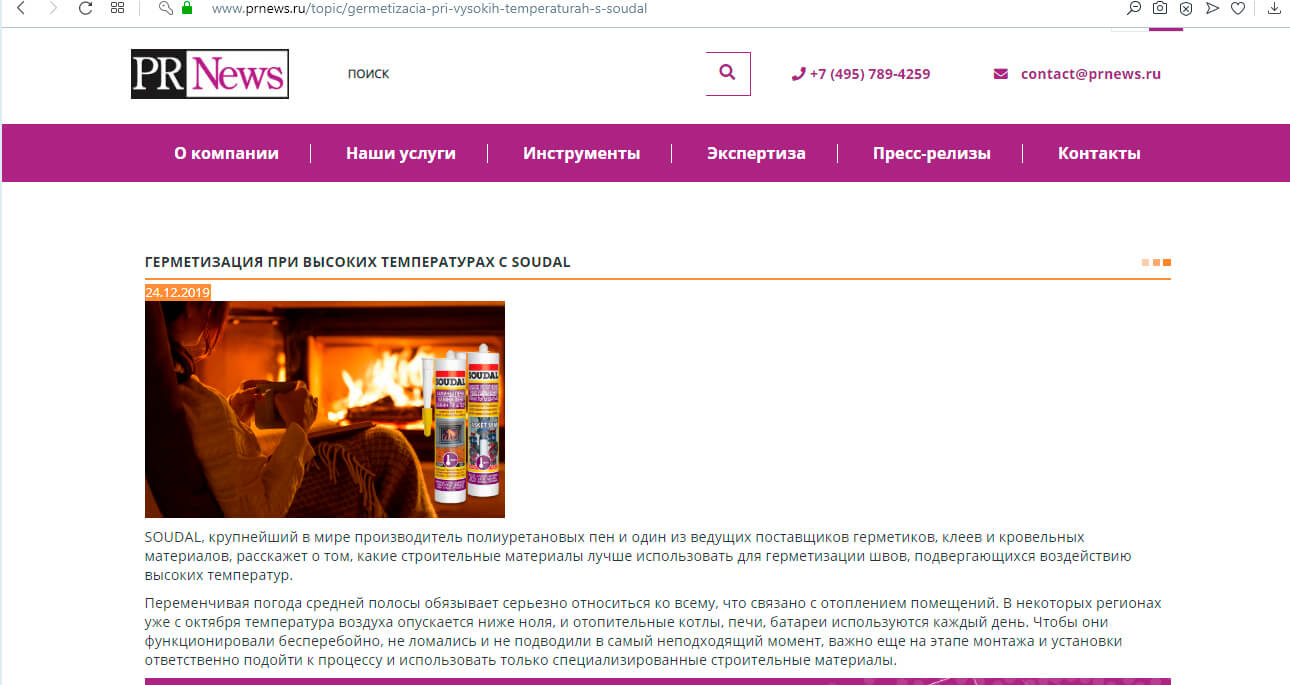Click the send arrow toolbar icon
Screen dimensions: 1290x685
(1212, 8)
